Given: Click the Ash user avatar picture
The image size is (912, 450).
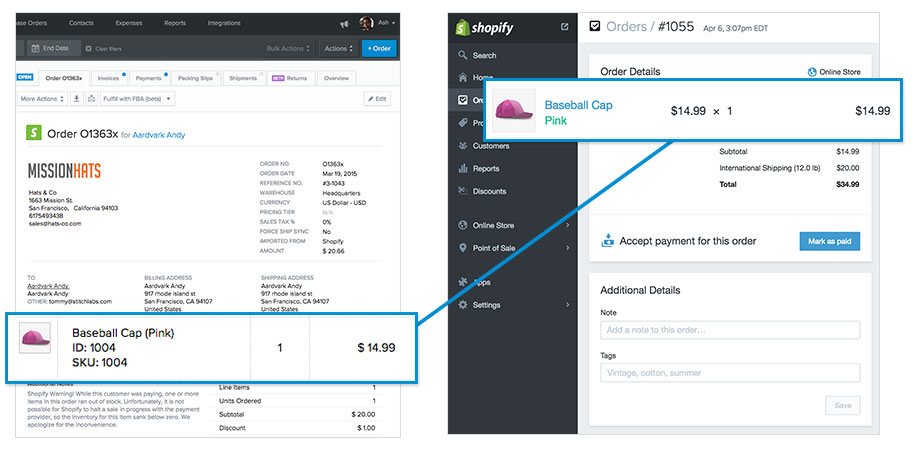Looking at the screenshot, I should point(366,23).
